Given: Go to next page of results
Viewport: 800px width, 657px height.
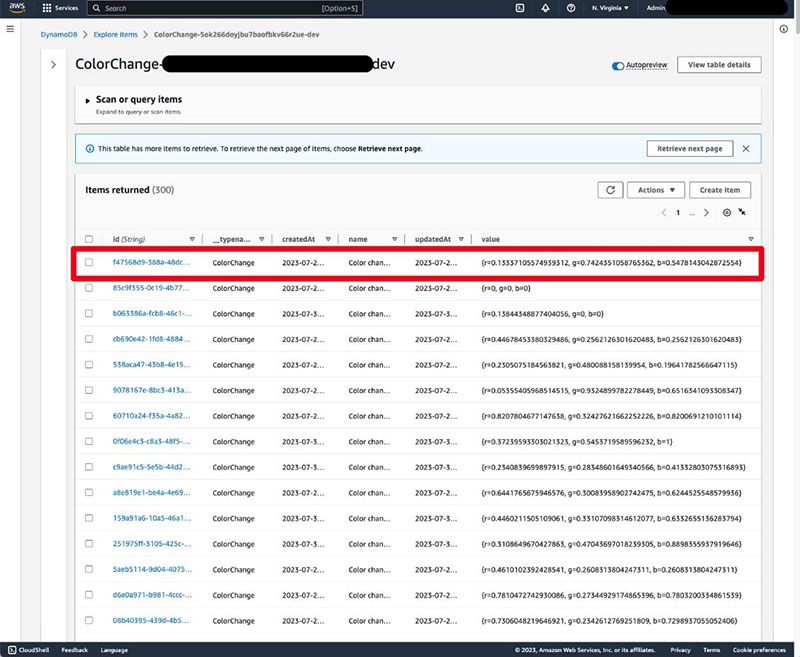Looking at the screenshot, I should tap(706, 213).
